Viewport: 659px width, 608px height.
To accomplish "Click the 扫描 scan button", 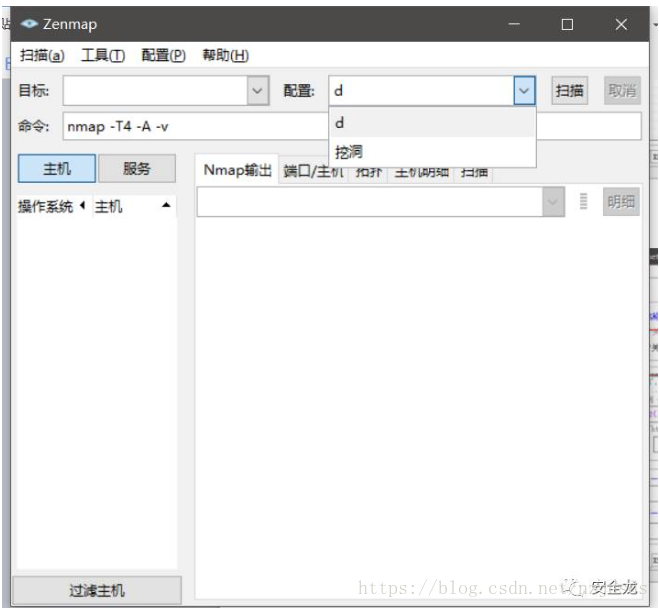I will pyautogui.click(x=569, y=90).
